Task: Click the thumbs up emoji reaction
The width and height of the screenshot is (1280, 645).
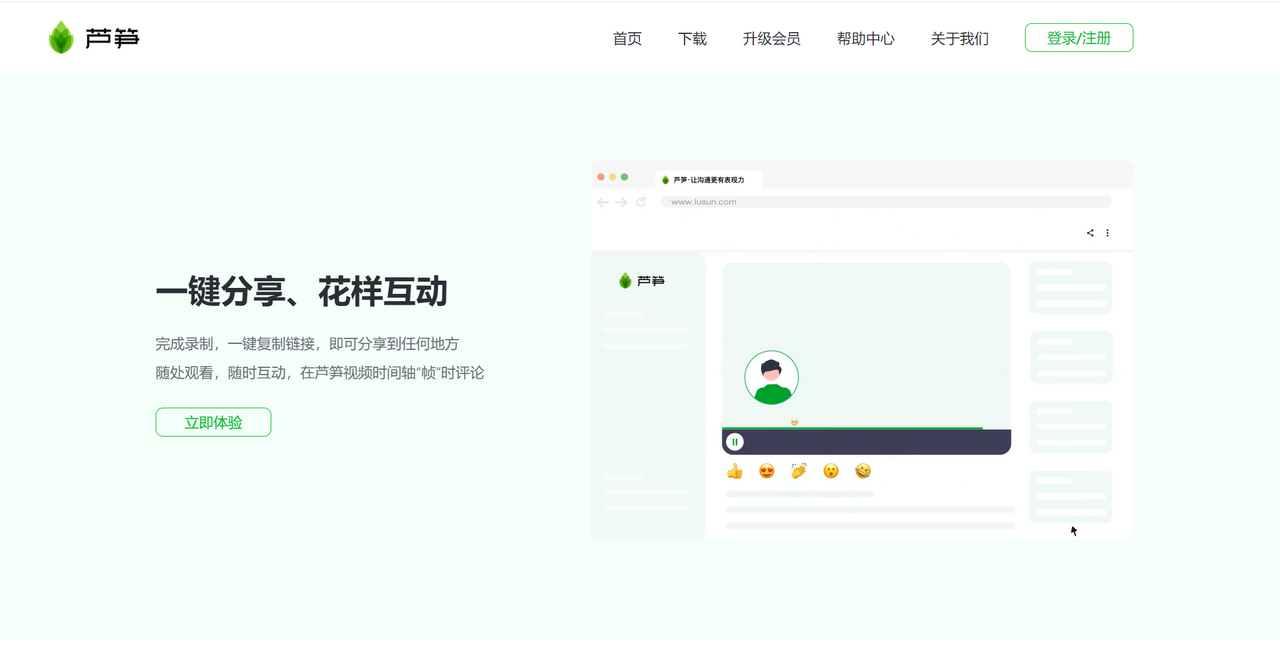Action: coord(735,471)
